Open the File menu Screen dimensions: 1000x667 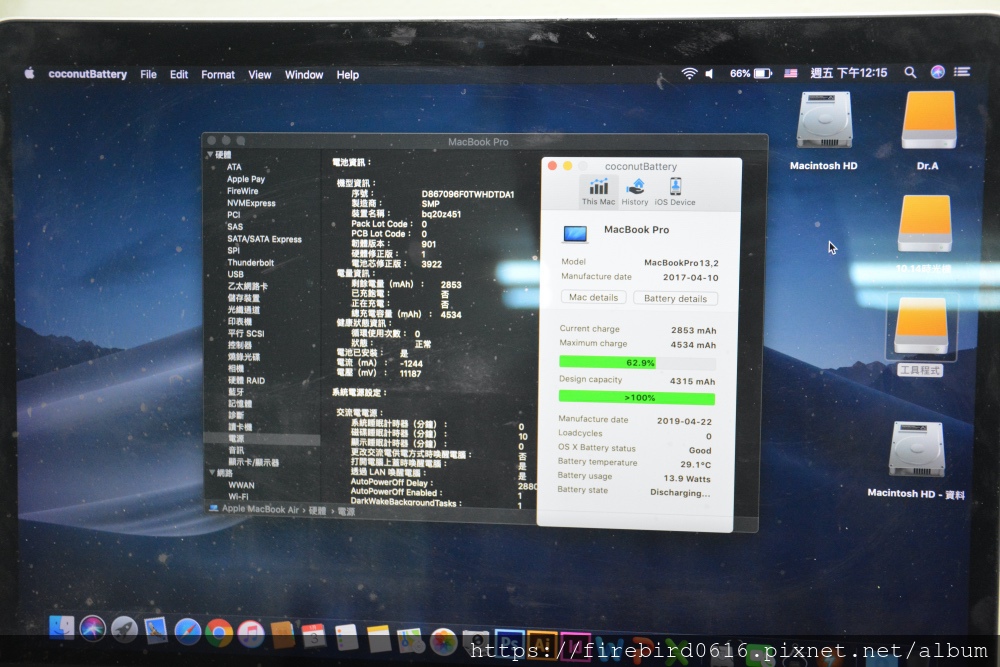pyautogui.click(x=149, y=75)
